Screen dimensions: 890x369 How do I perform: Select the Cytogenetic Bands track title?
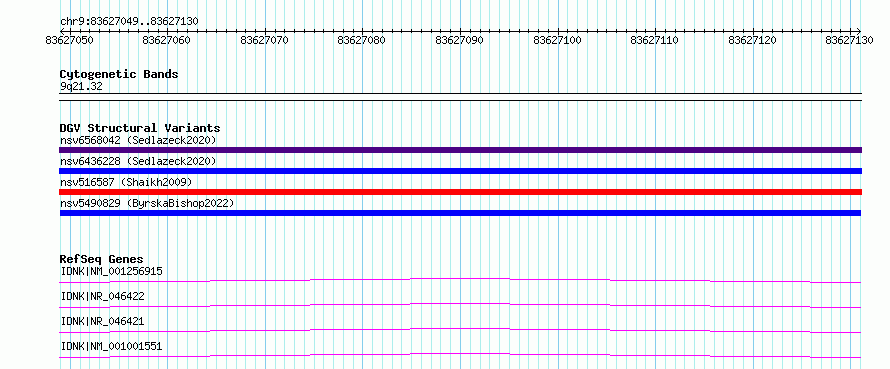pyautogui.click(x=119, y=74)
